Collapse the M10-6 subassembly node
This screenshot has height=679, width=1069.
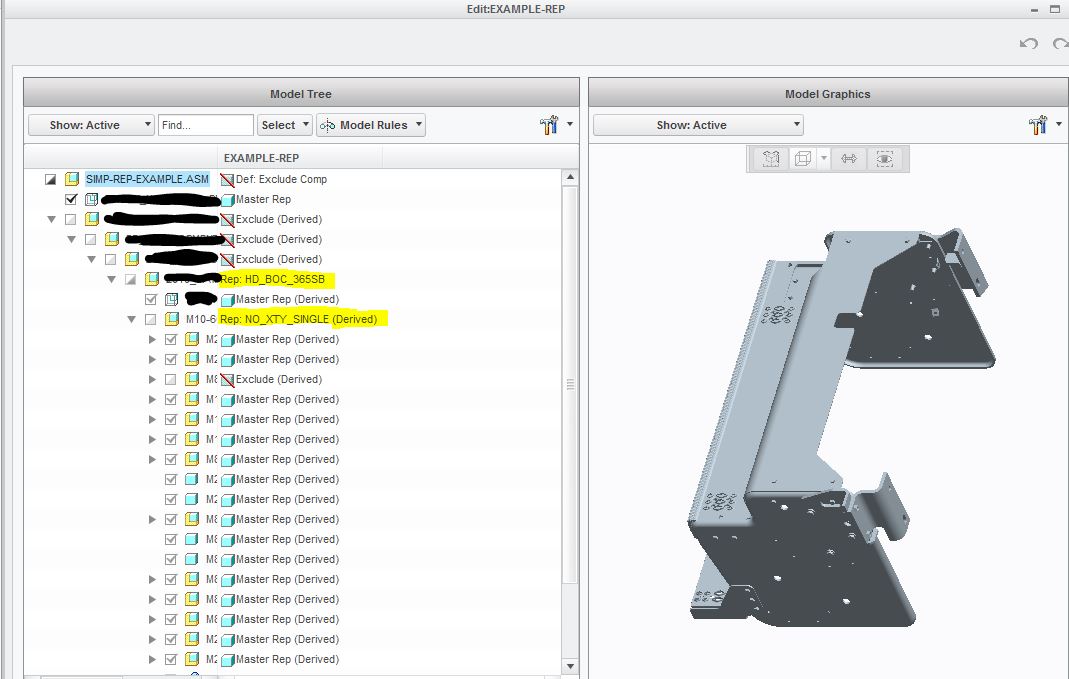132,319
